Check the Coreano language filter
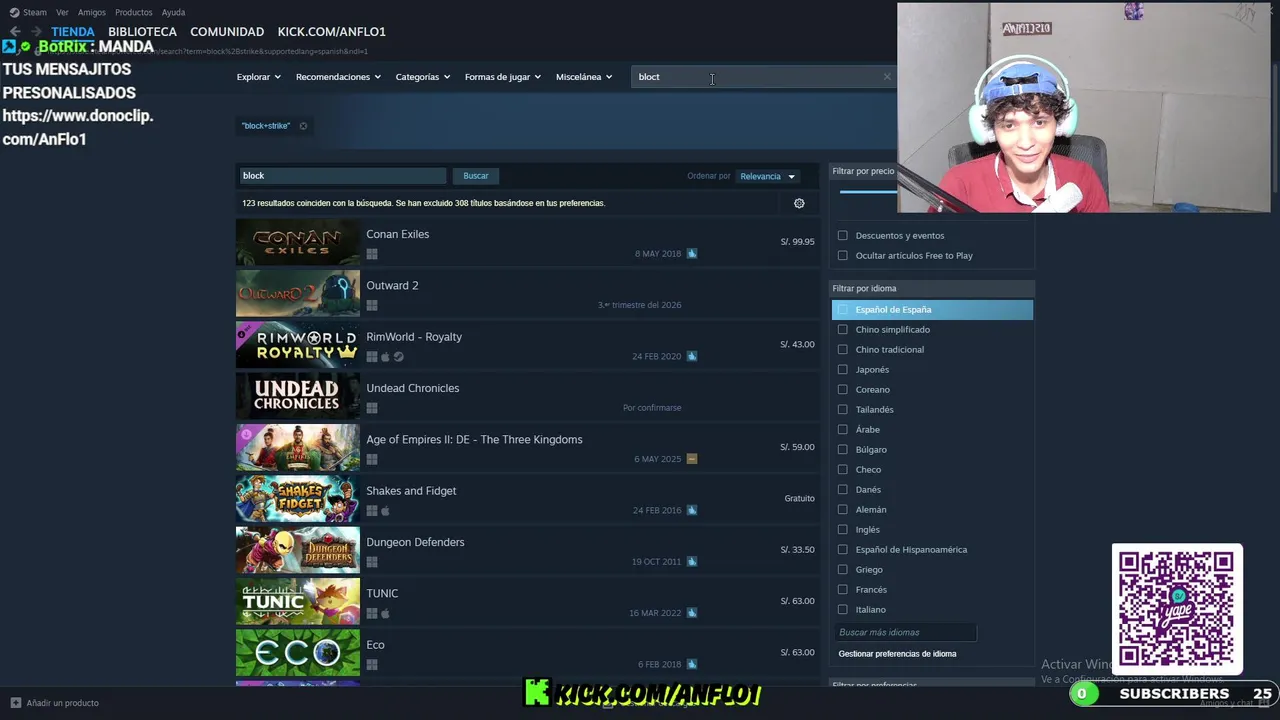This screenshot has width=1280, height=720. pos(843,390)
